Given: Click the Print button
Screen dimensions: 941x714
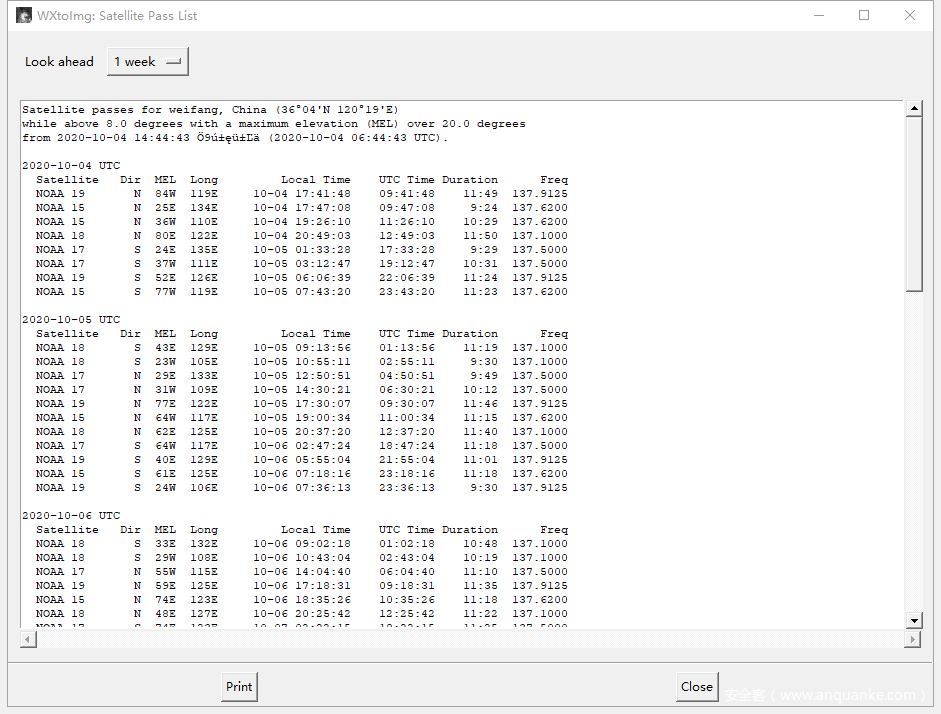Looking at the screenshot, I should click(x=239, y=687).
